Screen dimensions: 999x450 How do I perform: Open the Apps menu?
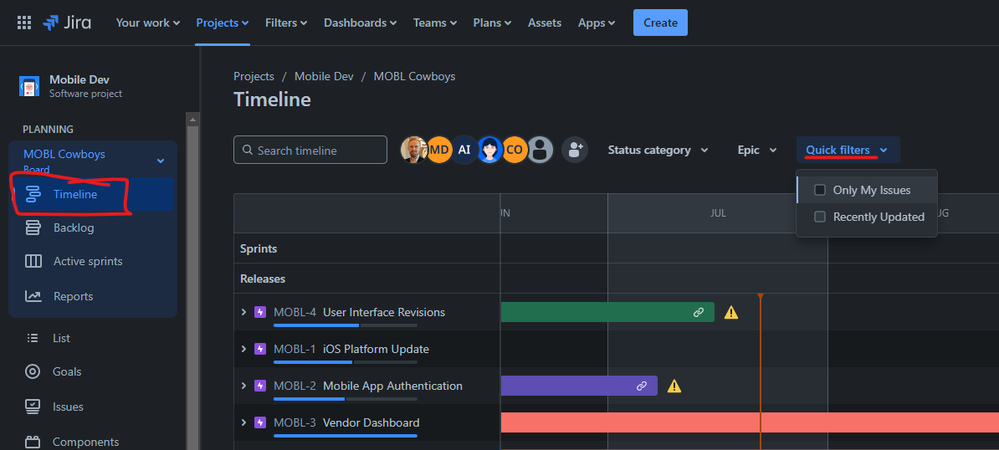click(596, 23)
